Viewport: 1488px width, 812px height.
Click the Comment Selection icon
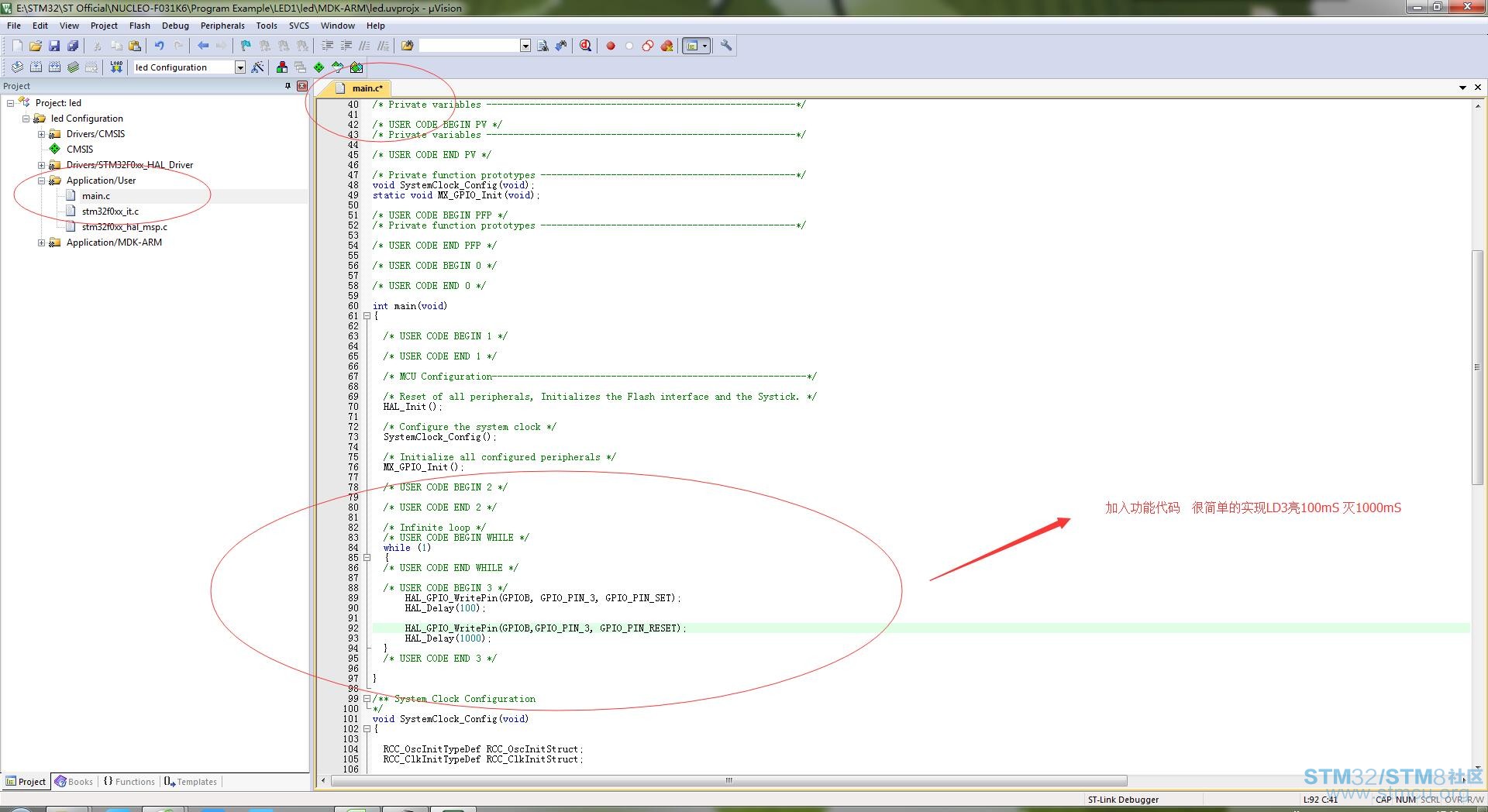click(x=364, y=46)
